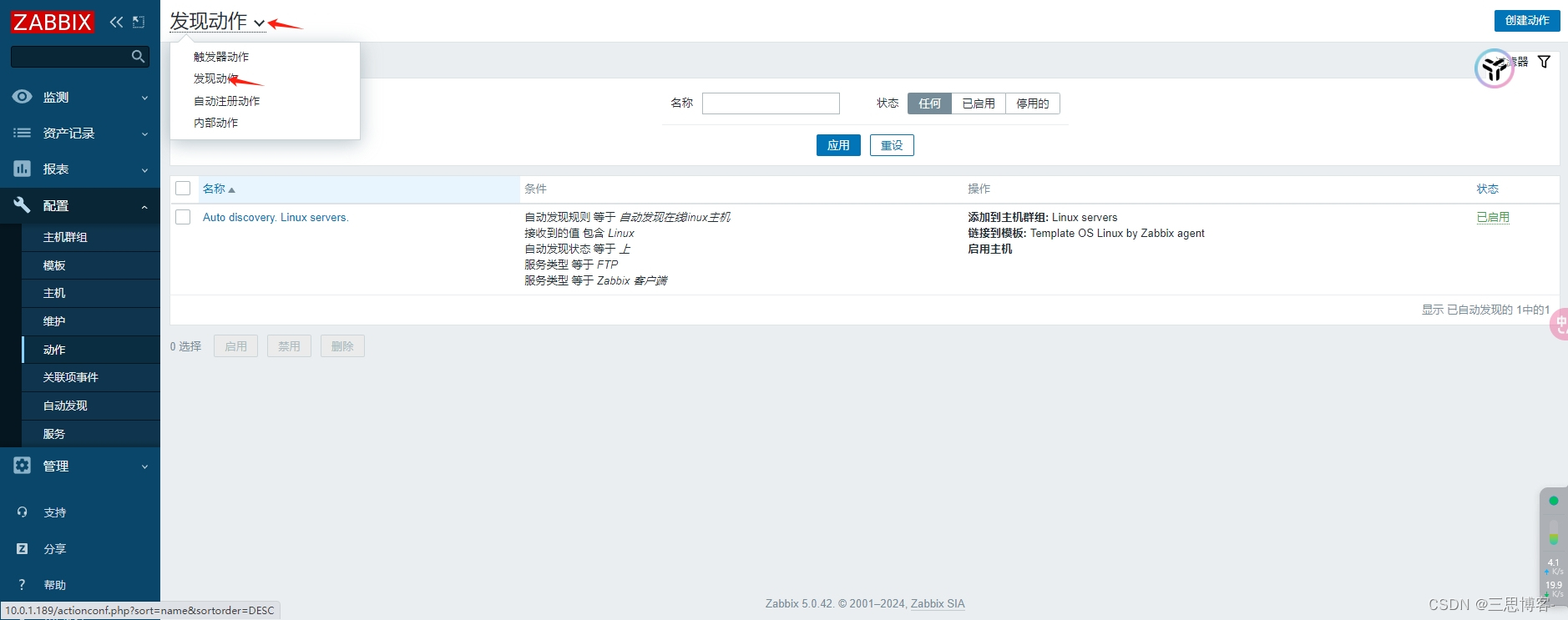Click the 启用 bulk action button
Image resolution: width=1568 pixels, height=620 pixels.
click(235, 346)
